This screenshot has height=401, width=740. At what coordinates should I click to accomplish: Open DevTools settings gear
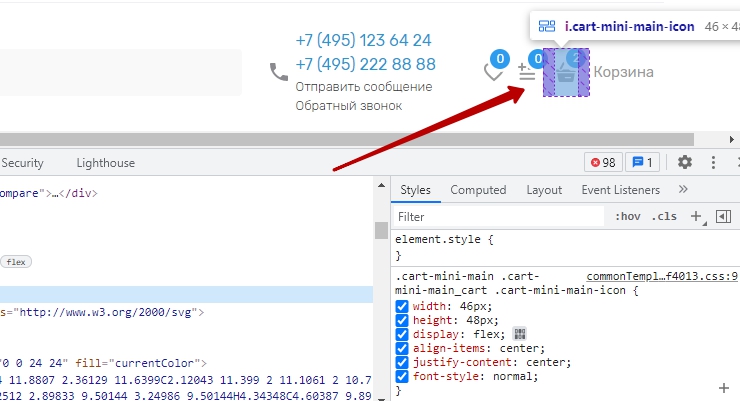[x=685, y=162]
